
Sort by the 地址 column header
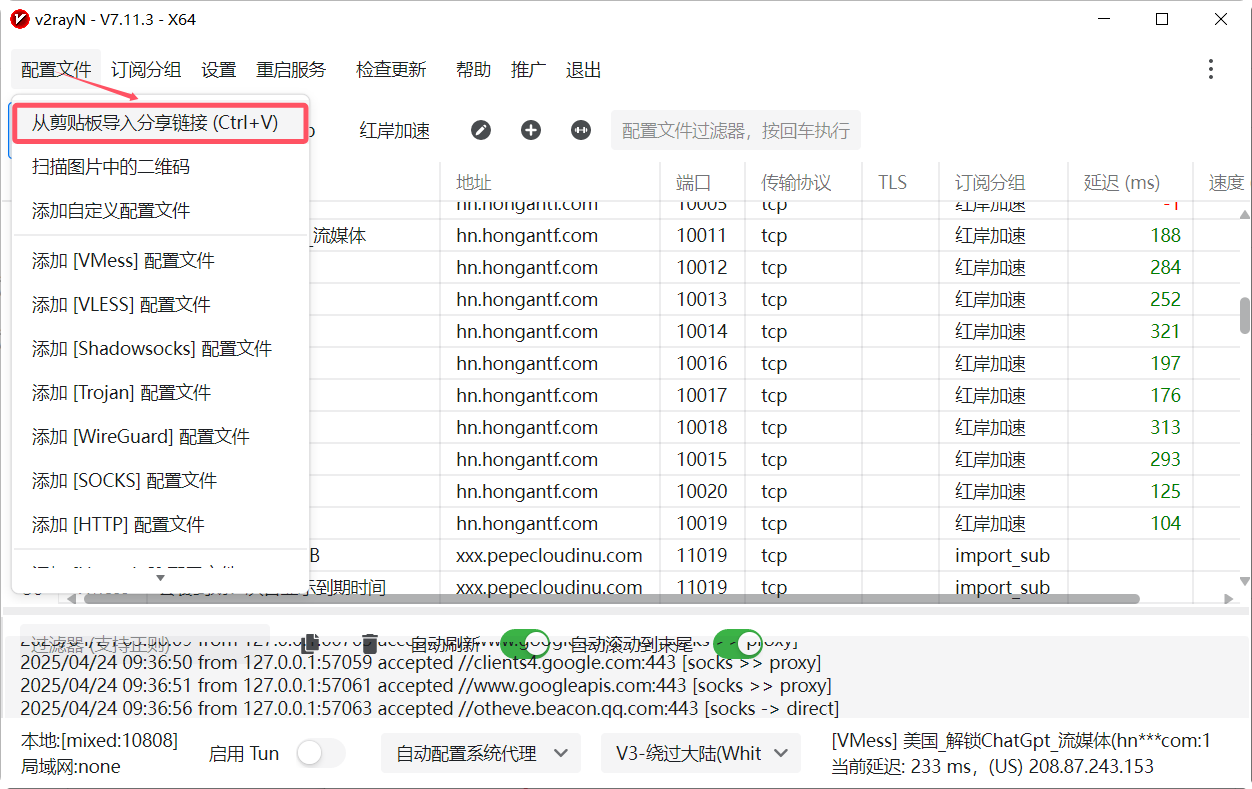(x=550, y=183)
